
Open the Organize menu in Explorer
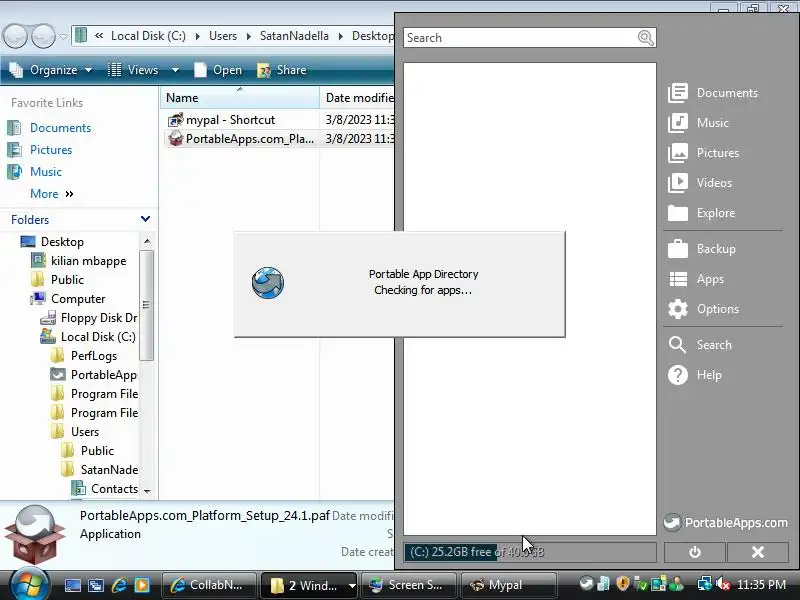(x=51, y=70)
